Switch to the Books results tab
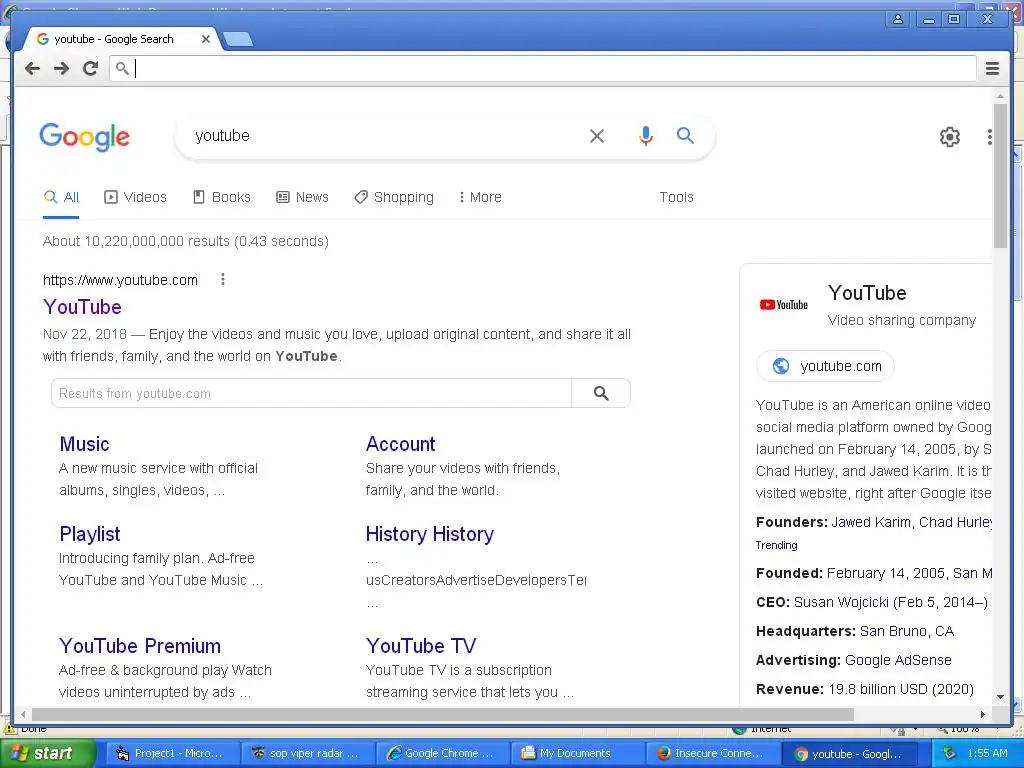Image resolution: width=1024 pixels, height=768 pixels. click(221, 197)
